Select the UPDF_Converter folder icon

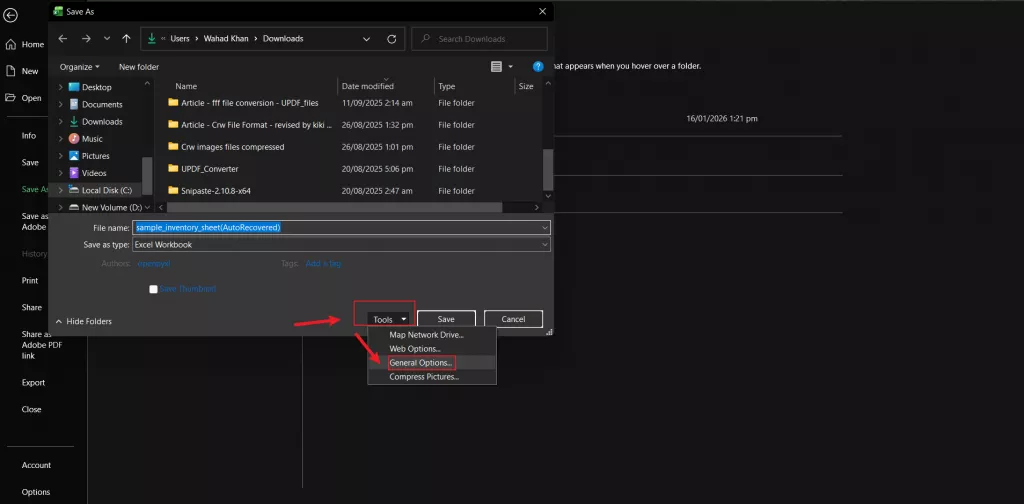click(173, 168)
